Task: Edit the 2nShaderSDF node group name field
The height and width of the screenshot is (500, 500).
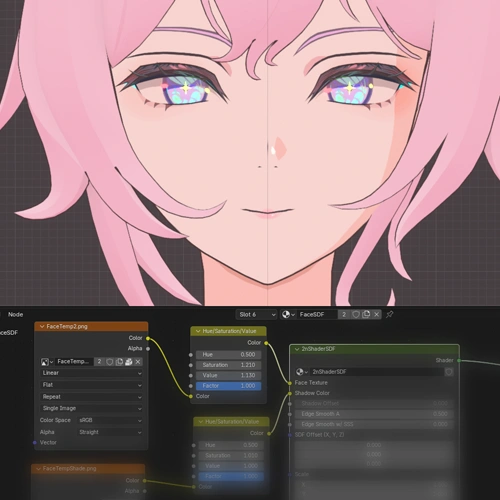Action: [377, 372]
